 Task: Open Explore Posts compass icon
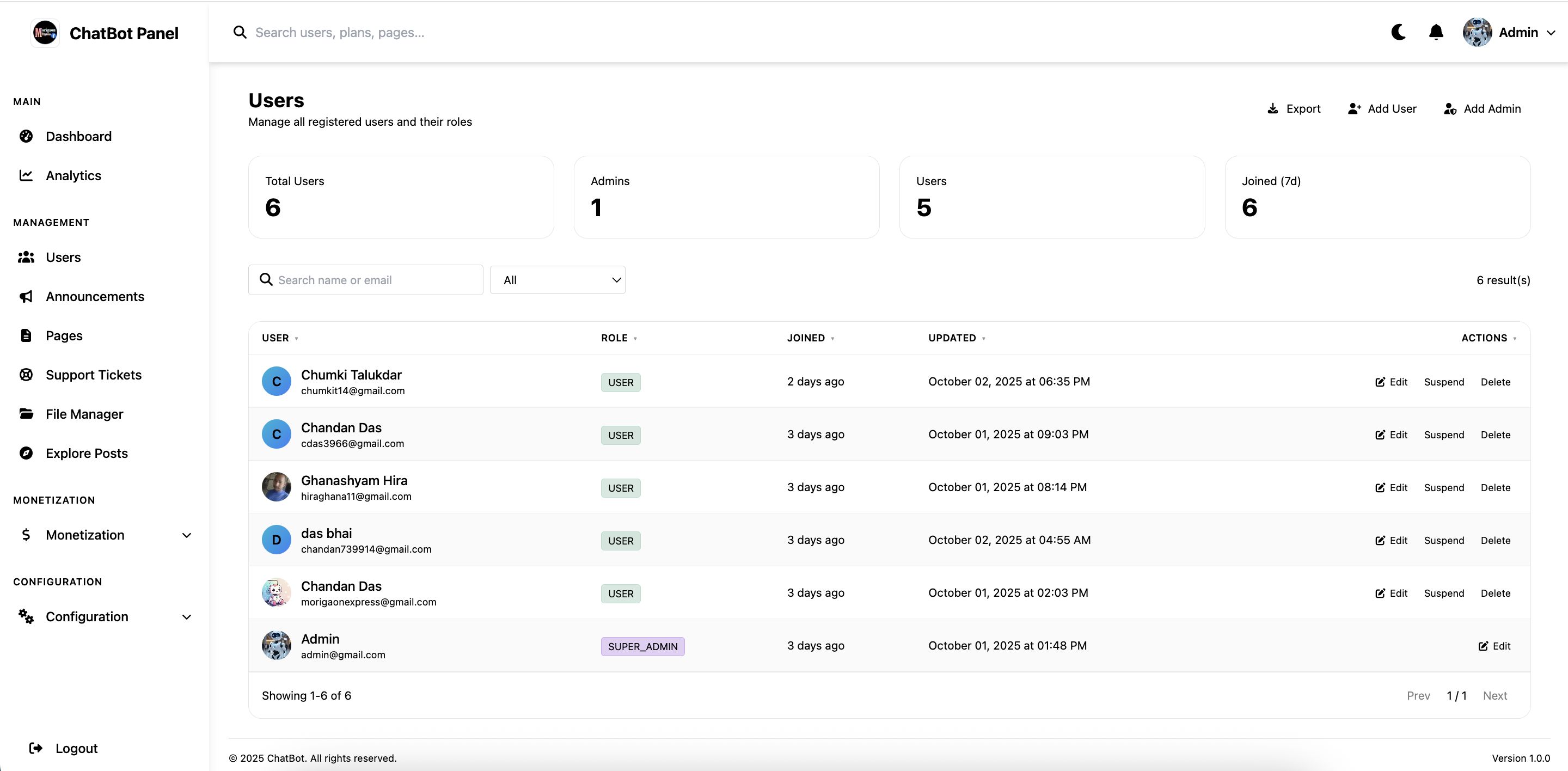pyautogui.click(x=26, y=454)
